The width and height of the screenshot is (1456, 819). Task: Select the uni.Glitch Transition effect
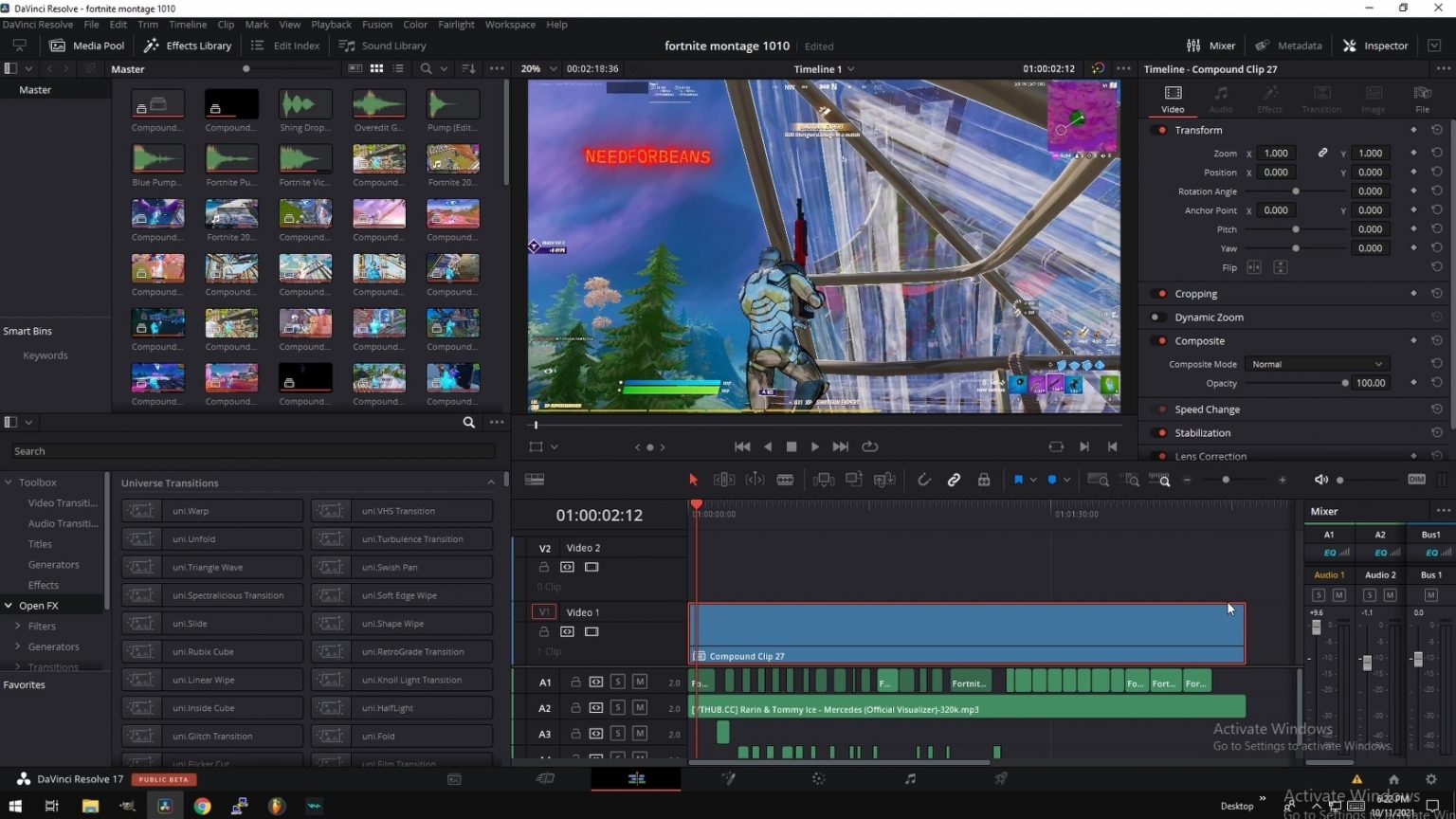pyautogui.click(x=212, y=737)
